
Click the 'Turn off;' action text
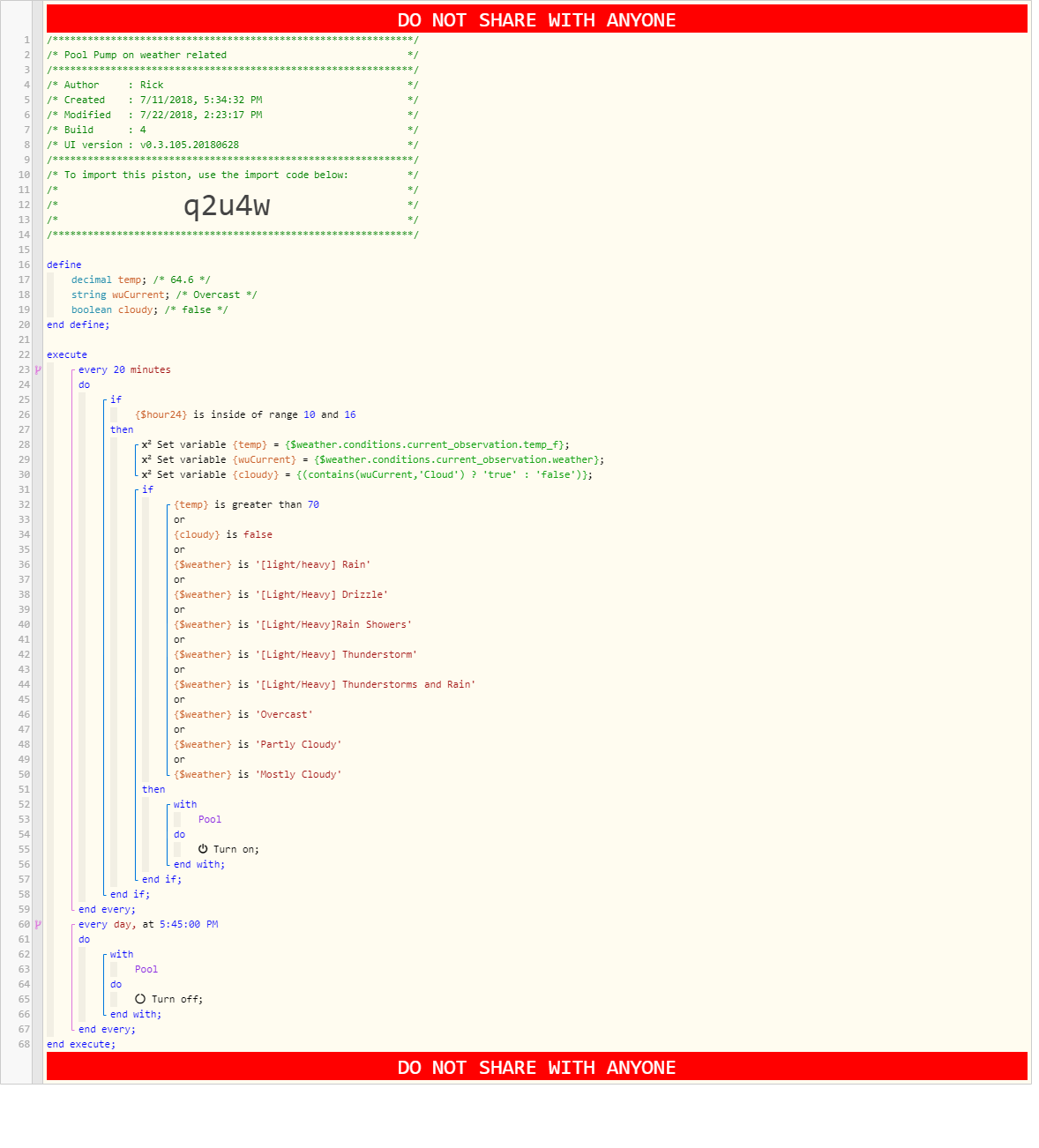tap(176, 999)
